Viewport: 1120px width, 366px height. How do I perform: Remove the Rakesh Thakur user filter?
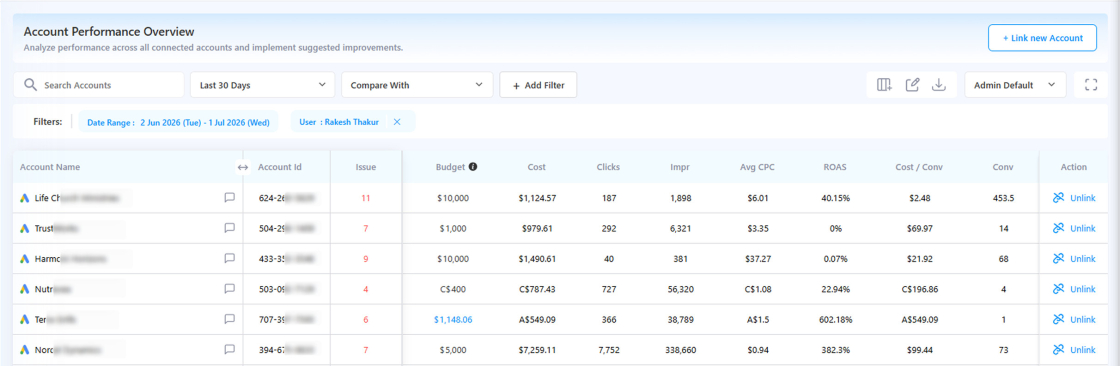(397, 122)
